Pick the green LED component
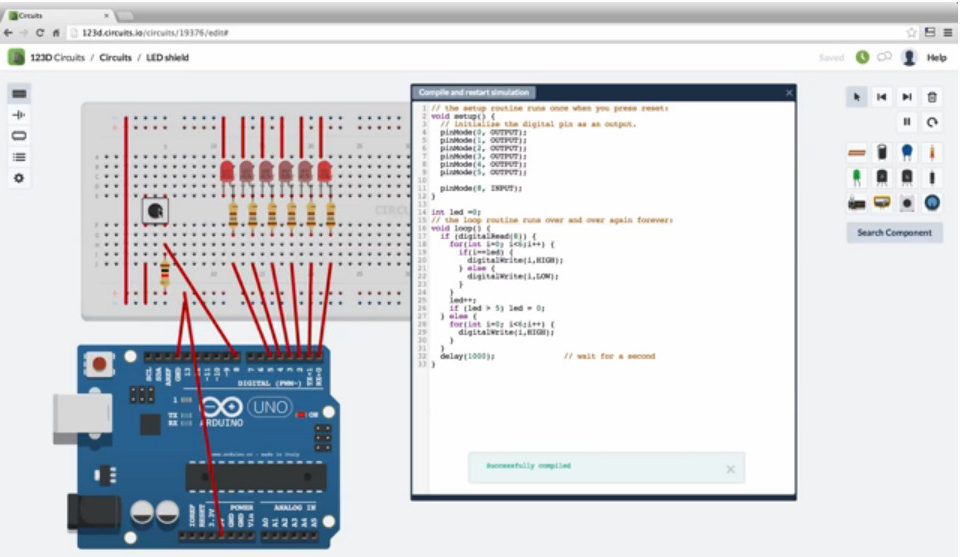The width and height of the screenshot is (960, 557). [857, 178]
